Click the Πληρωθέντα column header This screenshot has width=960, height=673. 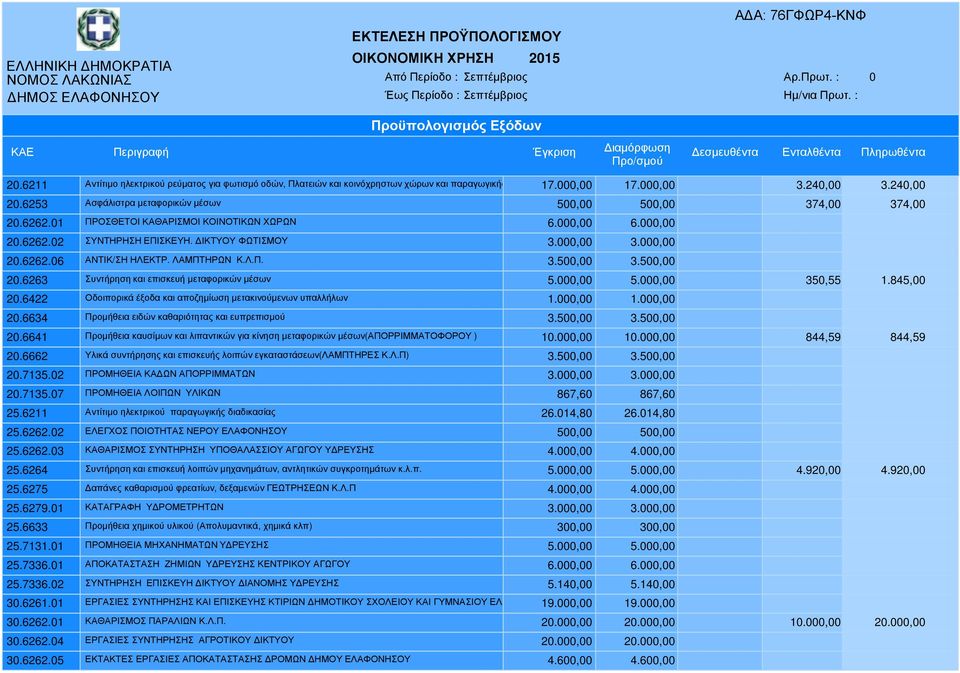[x=893, y=152]
